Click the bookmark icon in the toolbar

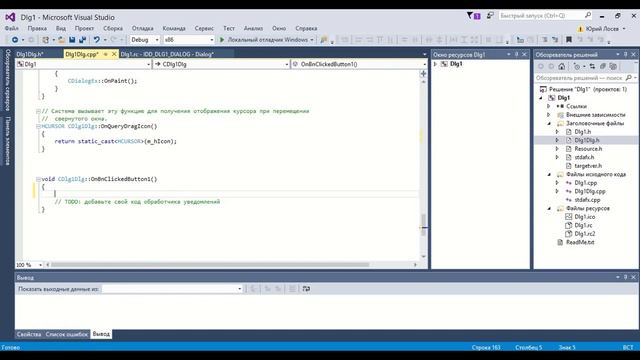tap(569, 40)
